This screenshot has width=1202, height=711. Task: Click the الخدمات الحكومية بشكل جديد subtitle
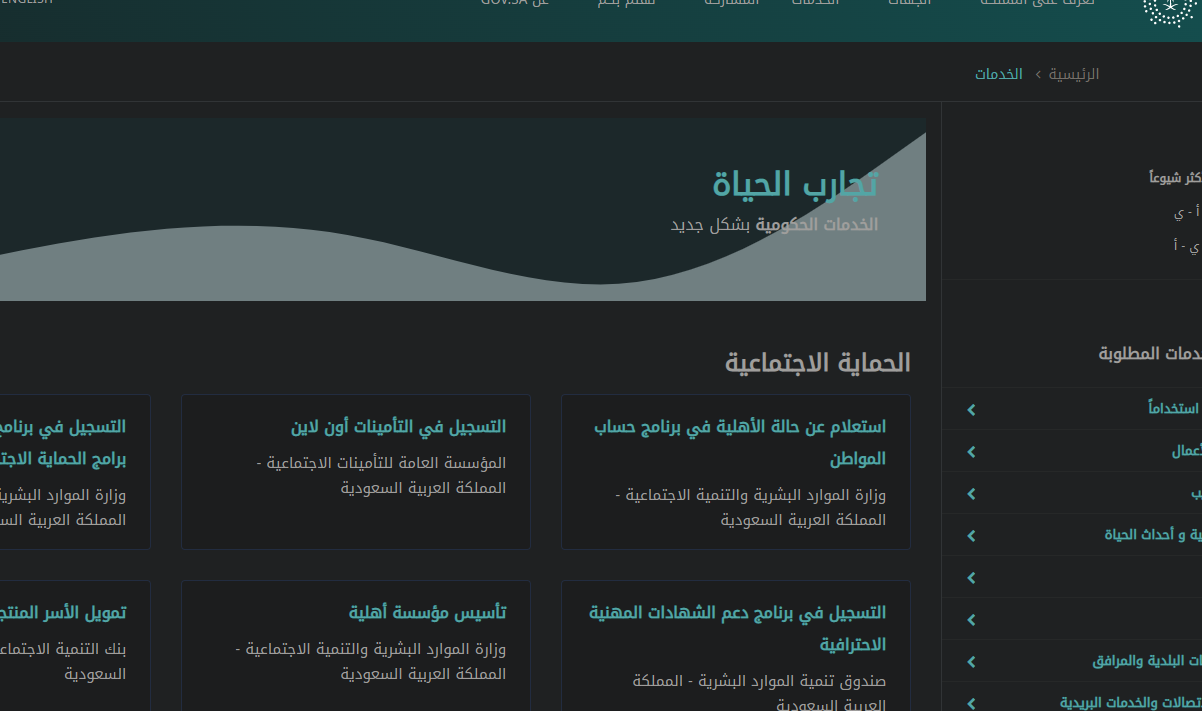pyautogui.click(x=774, y=225)
